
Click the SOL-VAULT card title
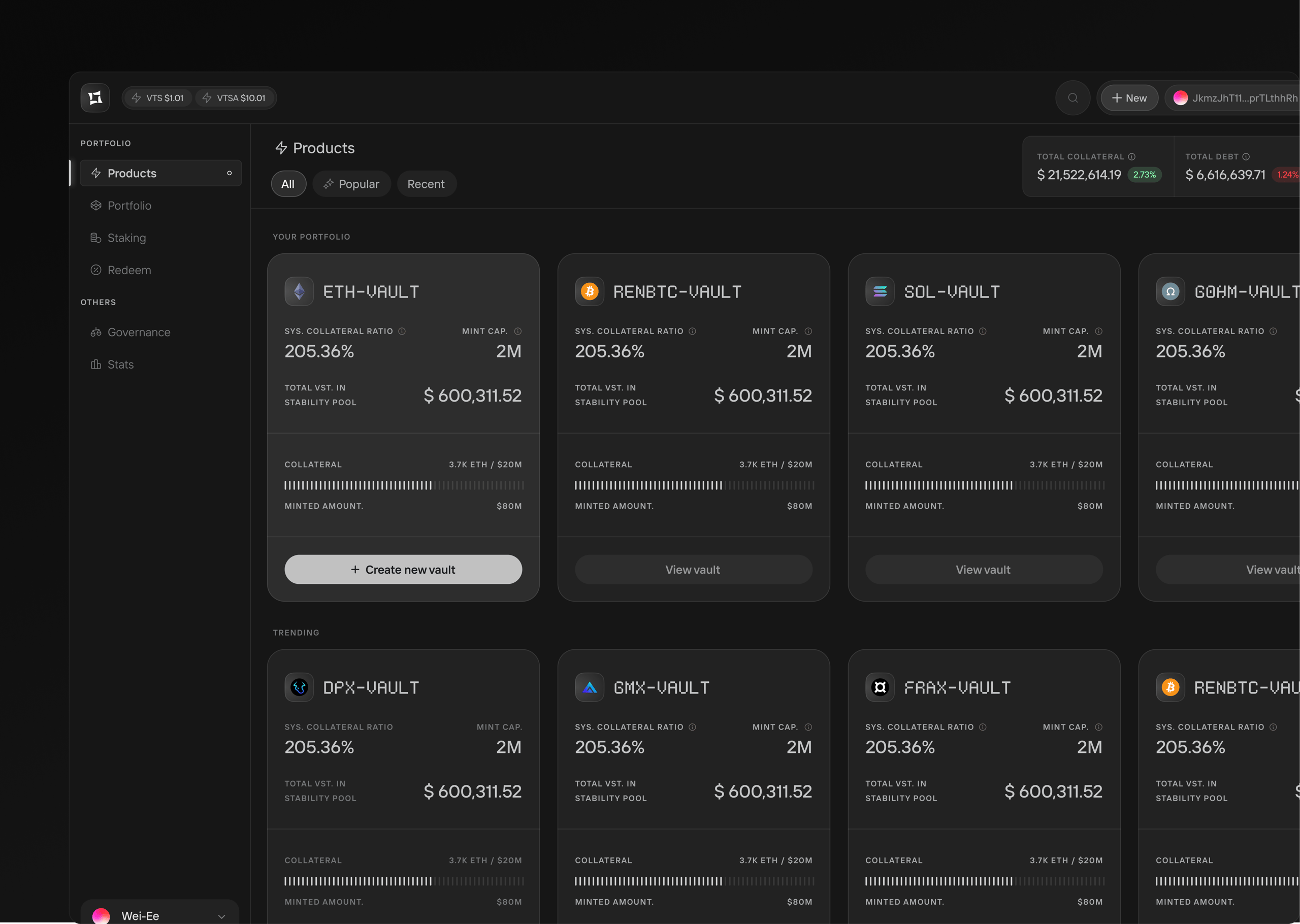coord(951,292)
